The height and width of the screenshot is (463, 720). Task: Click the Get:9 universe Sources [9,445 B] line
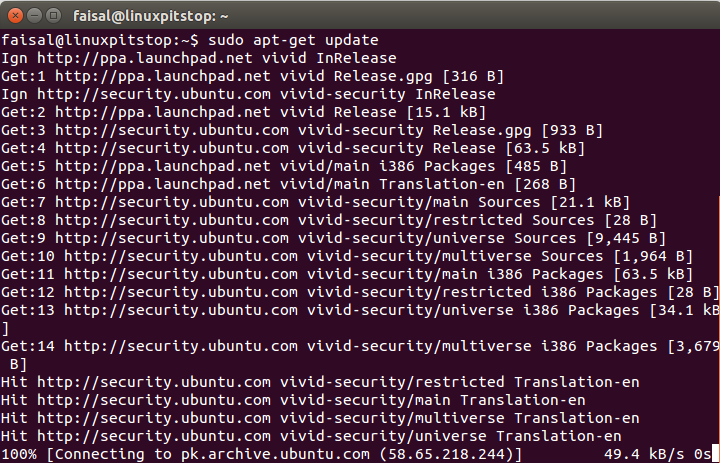(333, 238)
